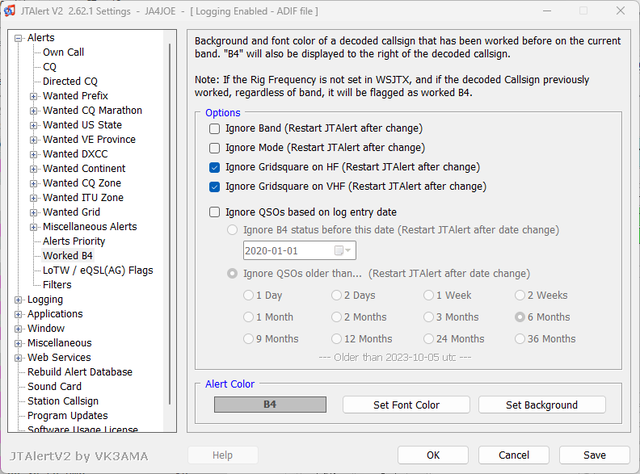Open Station Callsign settings
This screenshot has height=474, width=640.
click(63, 401)
